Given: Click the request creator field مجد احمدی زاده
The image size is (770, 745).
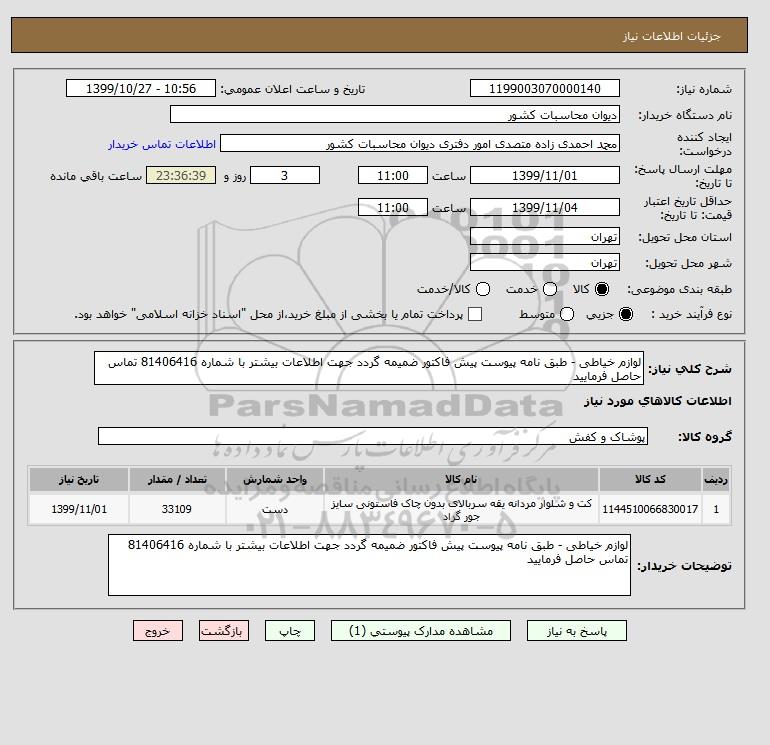Looking at the screenshot, I should [x=420, y=143].
